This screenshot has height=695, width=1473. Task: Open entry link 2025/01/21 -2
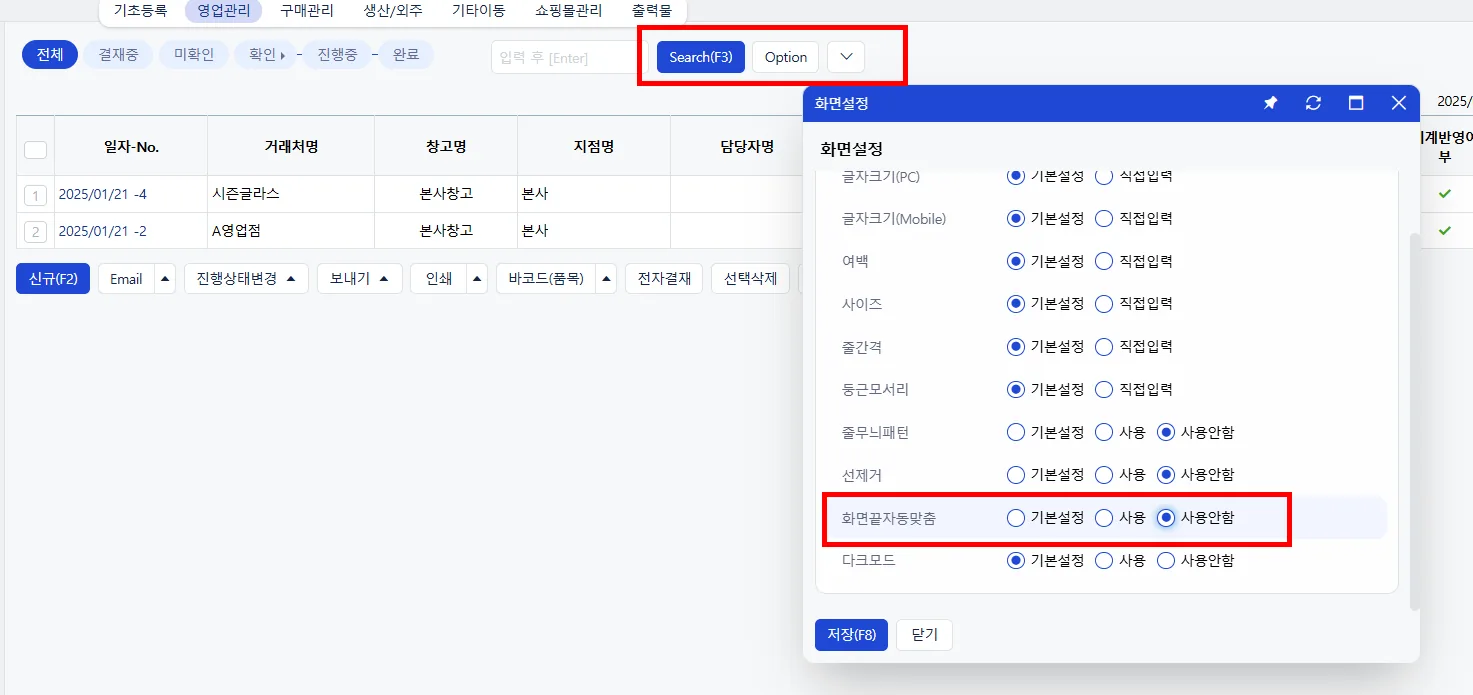point(103,231)
